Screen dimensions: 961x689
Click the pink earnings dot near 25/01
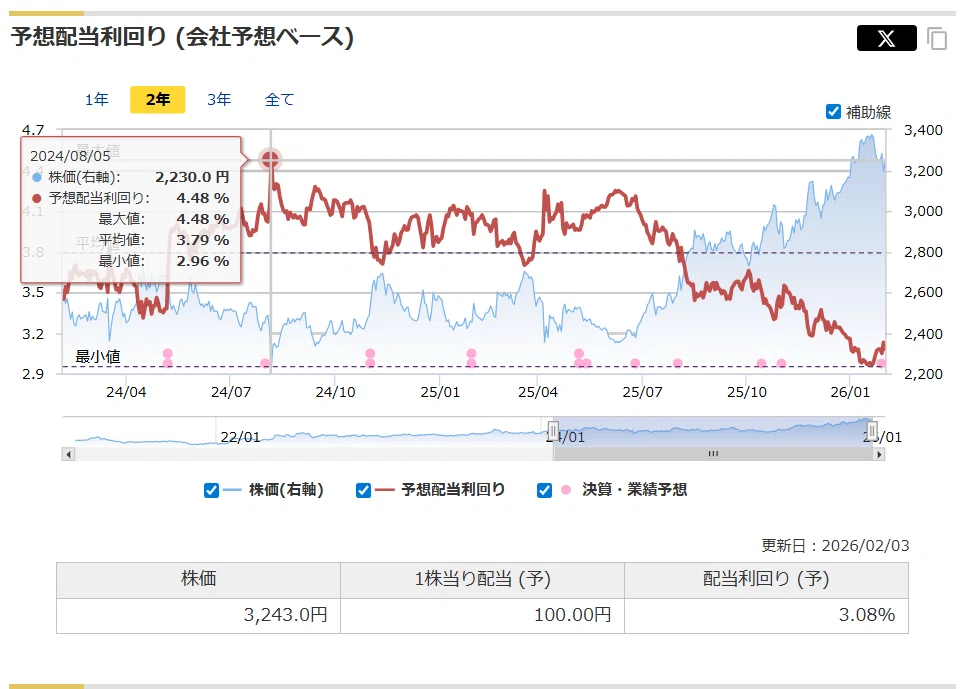point(471,354)
